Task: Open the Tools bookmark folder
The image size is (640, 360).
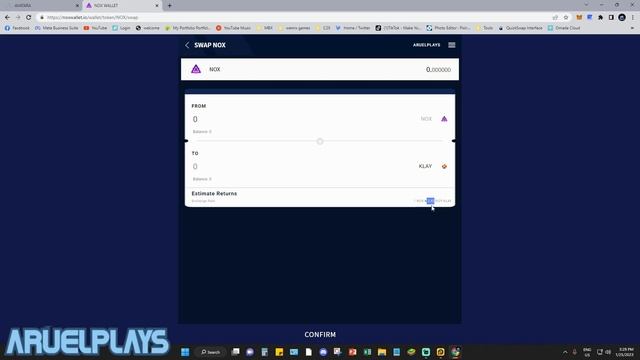Action: pyautogui.click(x=484, y=28)
